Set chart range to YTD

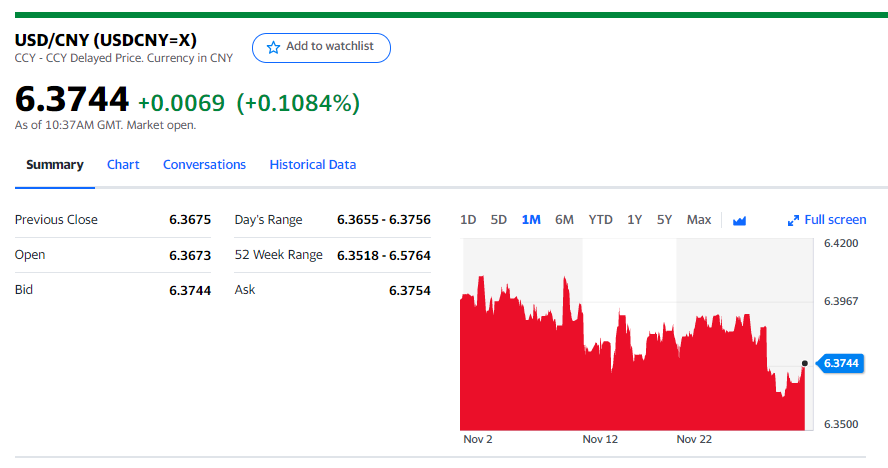[600, 220]
